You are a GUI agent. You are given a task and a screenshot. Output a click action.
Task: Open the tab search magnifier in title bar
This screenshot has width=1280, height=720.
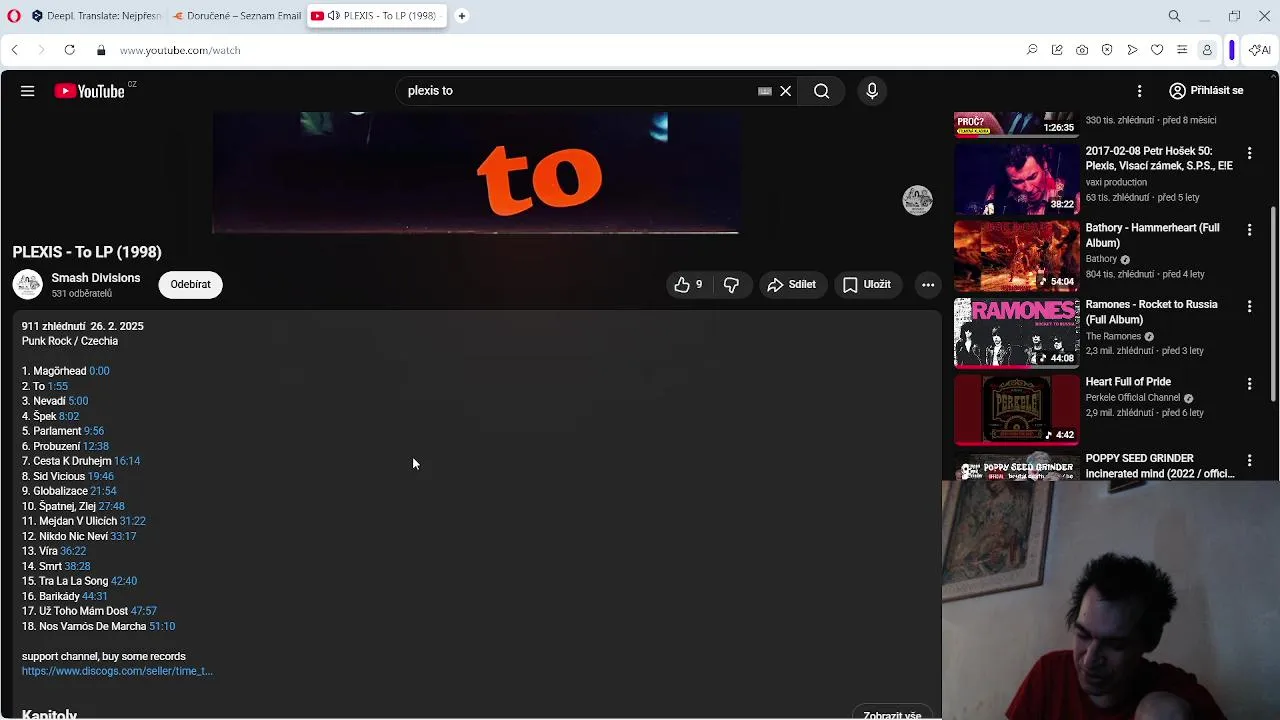[x=1175, y=16]
